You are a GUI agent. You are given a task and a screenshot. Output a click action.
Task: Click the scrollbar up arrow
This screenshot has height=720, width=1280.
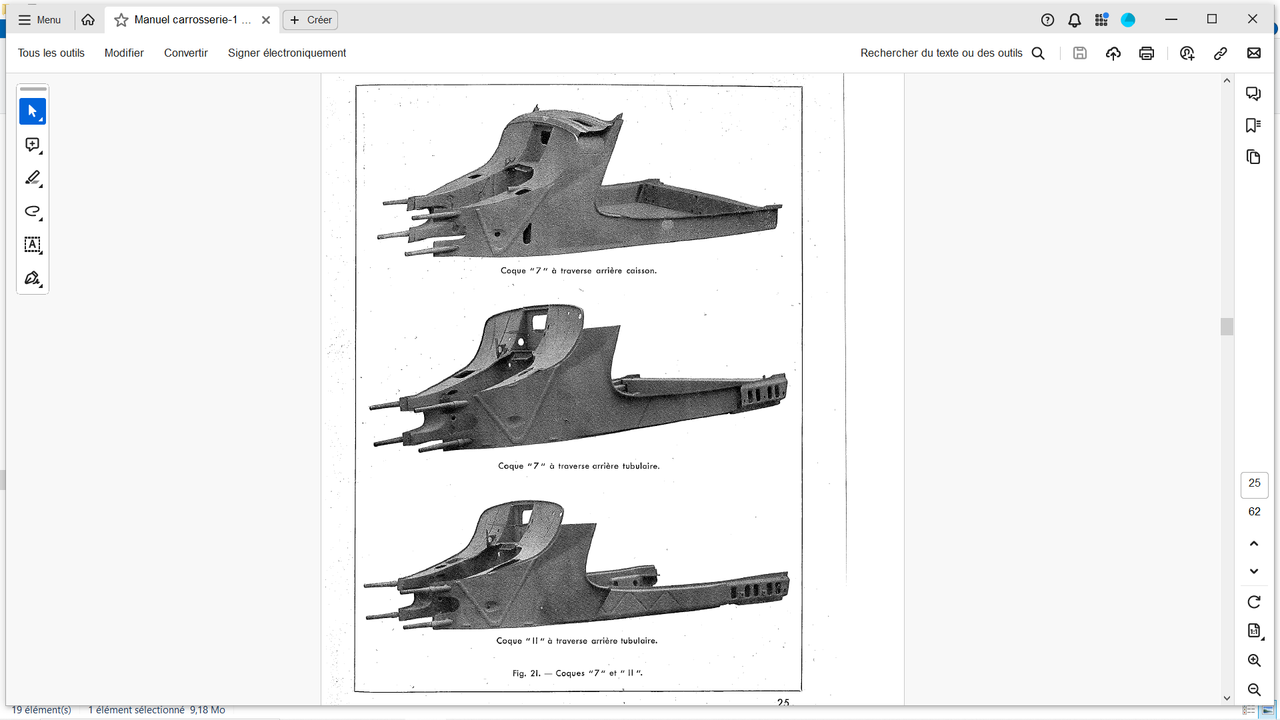[x=1227, y=80]
